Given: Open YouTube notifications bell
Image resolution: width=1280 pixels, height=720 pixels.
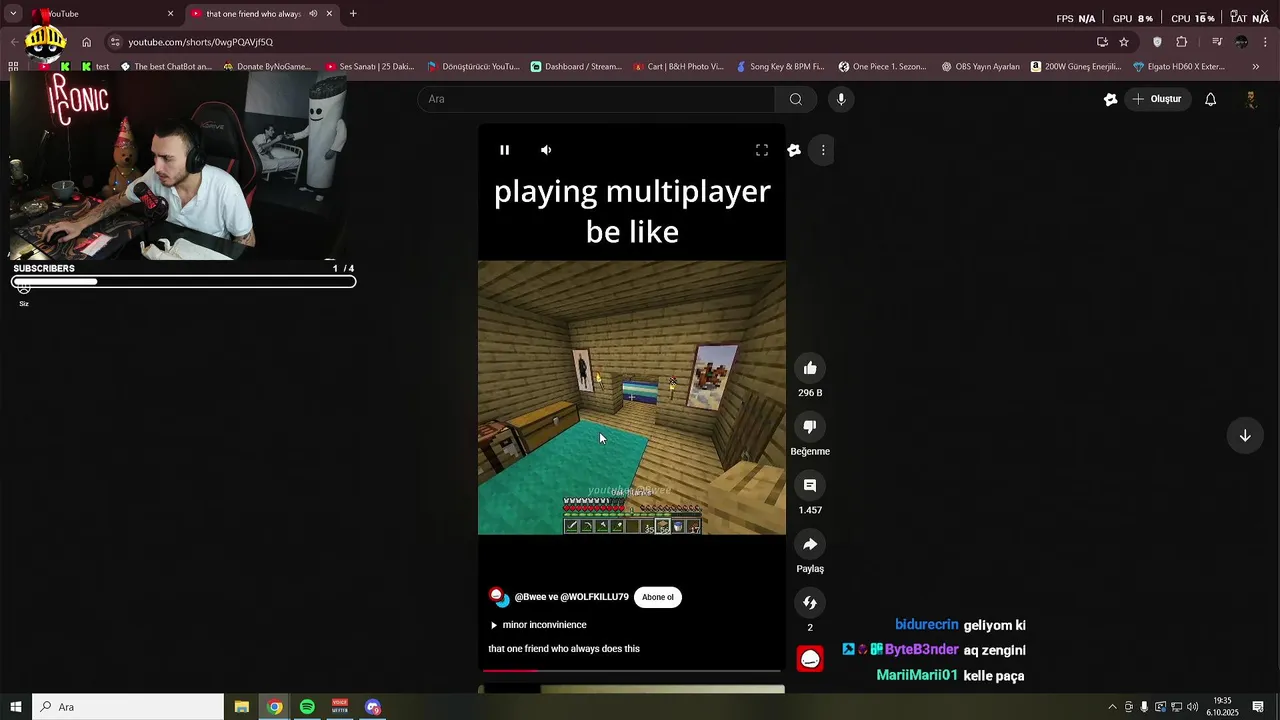Looking at the screenshot, I should 1211,99.
